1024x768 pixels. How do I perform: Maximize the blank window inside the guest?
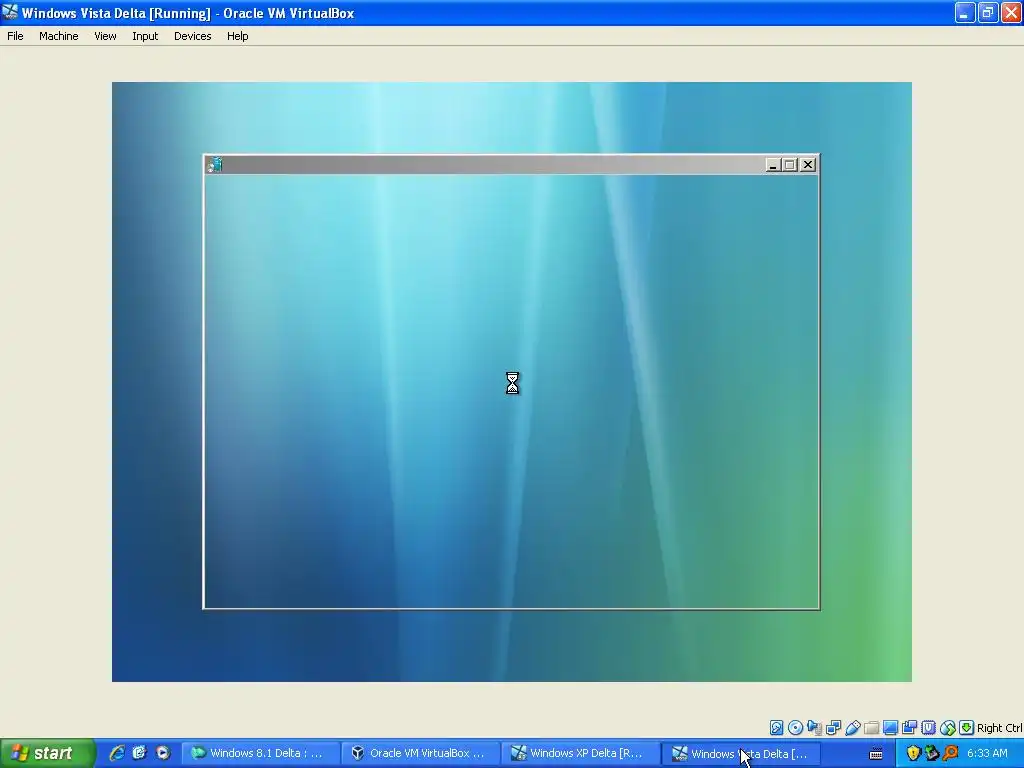tap(790, 165)
